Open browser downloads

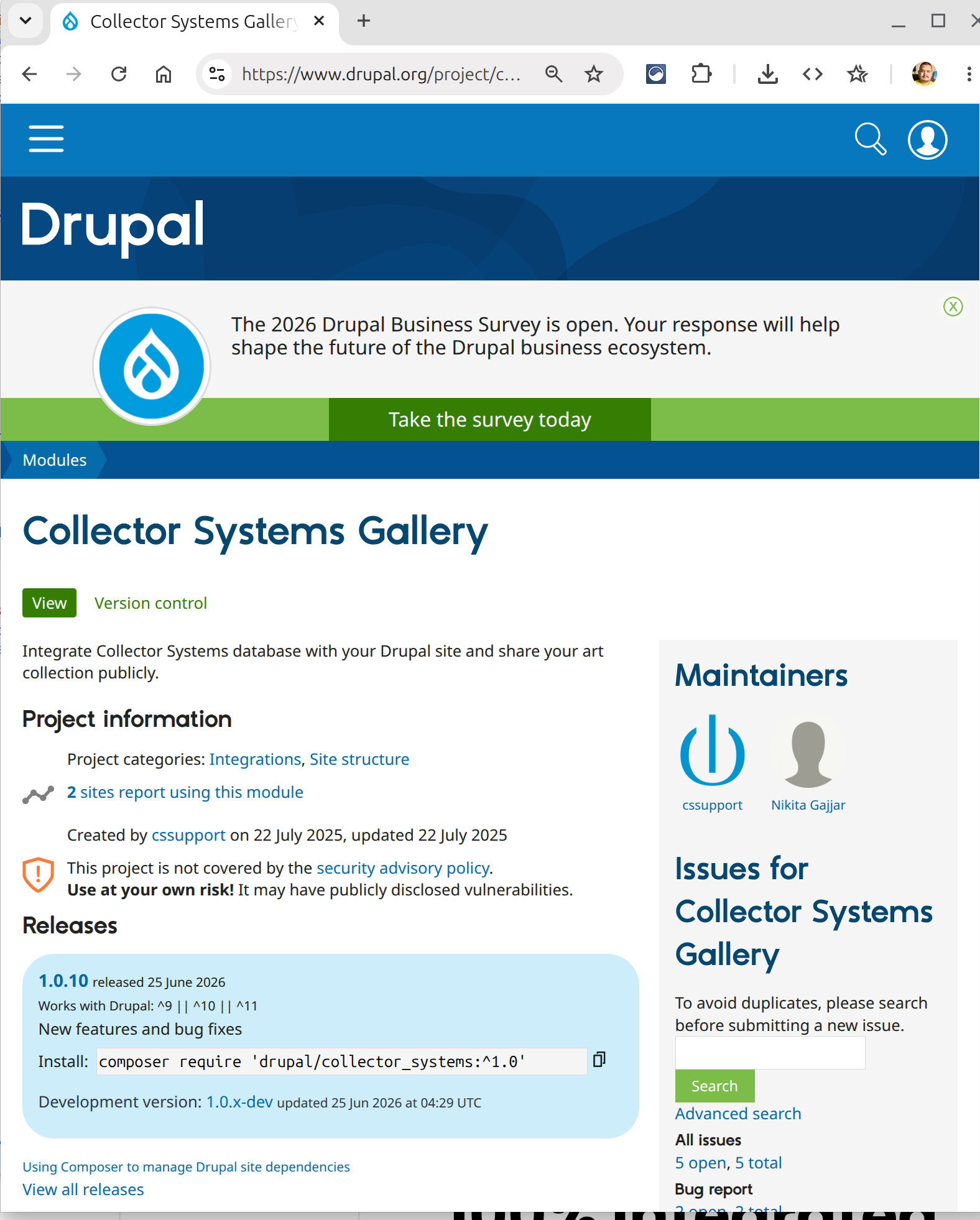point(768,75)
